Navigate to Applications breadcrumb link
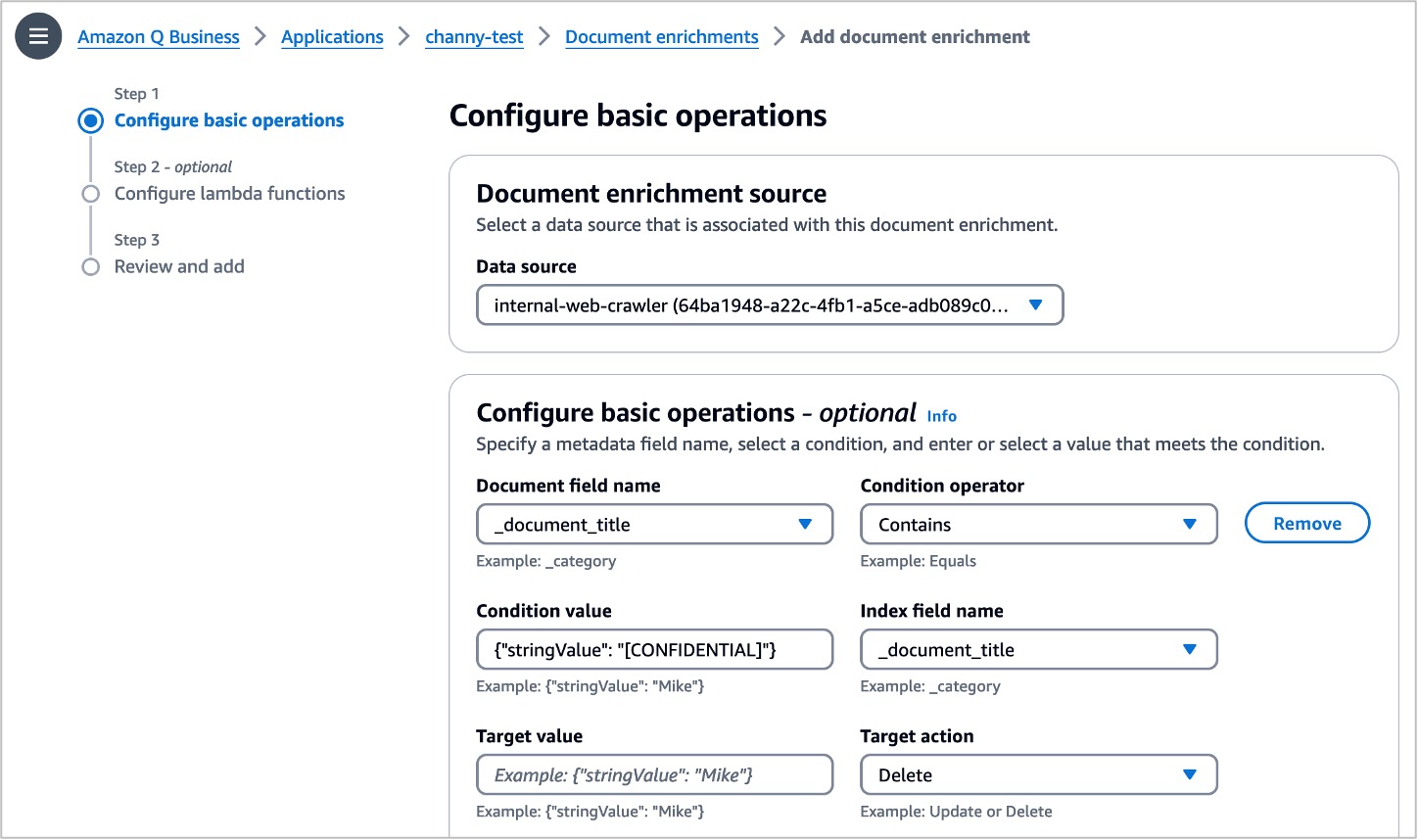The image size is (1418, 840). [x=332, y=37]
